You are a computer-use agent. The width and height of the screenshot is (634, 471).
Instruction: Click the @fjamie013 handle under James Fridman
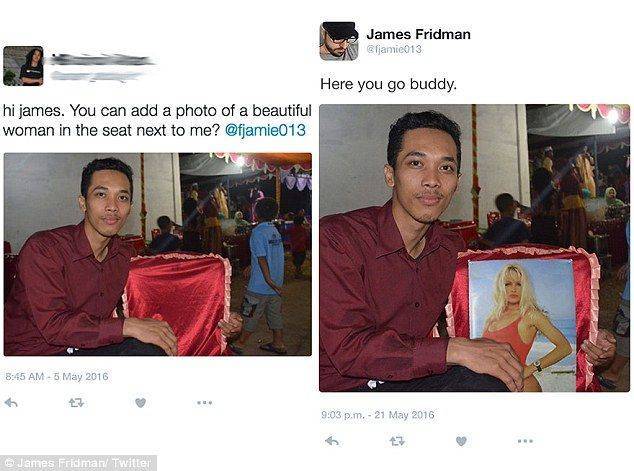pos(394,49)
